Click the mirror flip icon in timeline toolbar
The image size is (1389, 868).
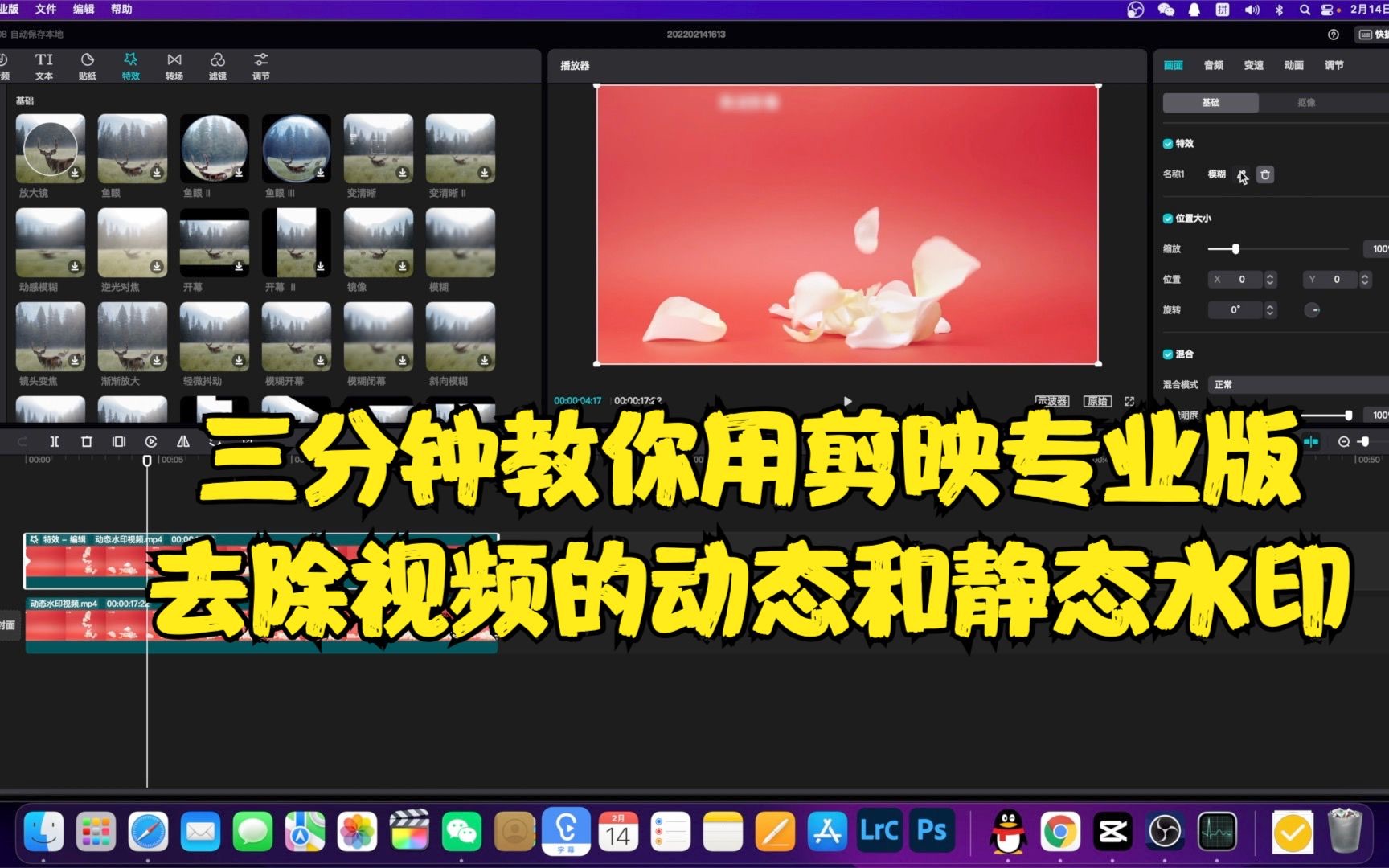tap(182, 441)
